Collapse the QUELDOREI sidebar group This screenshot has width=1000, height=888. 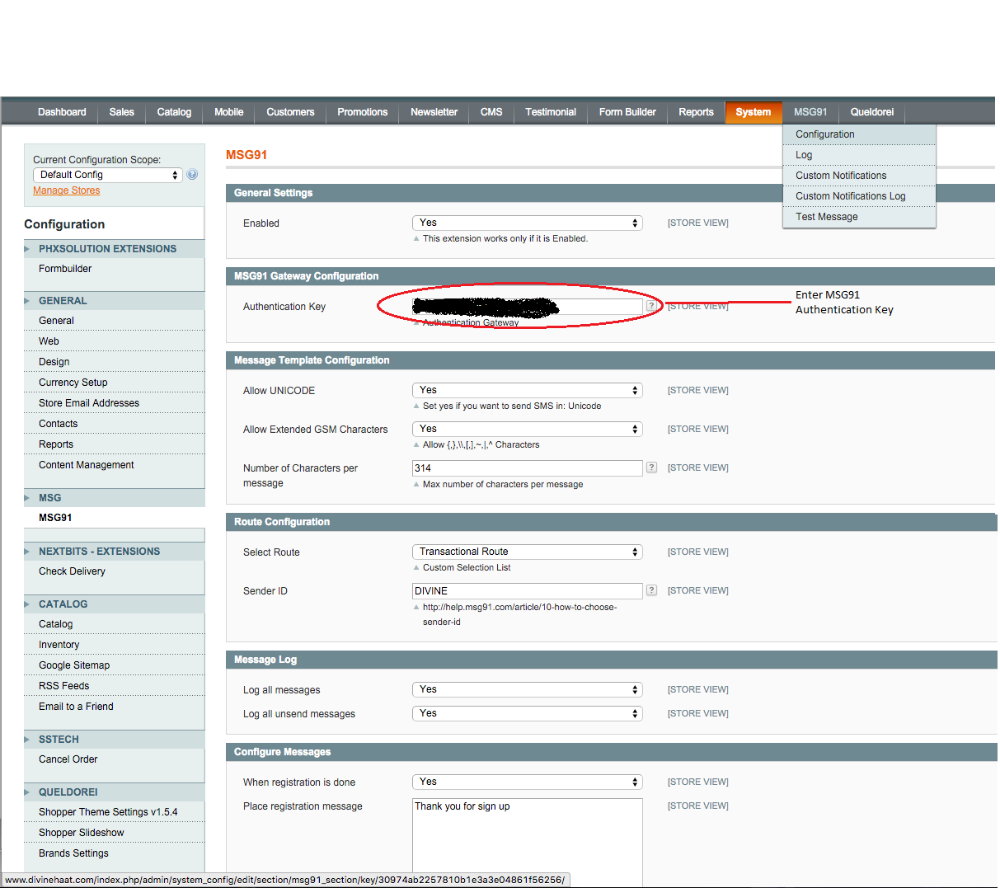(x=114, y=792)
